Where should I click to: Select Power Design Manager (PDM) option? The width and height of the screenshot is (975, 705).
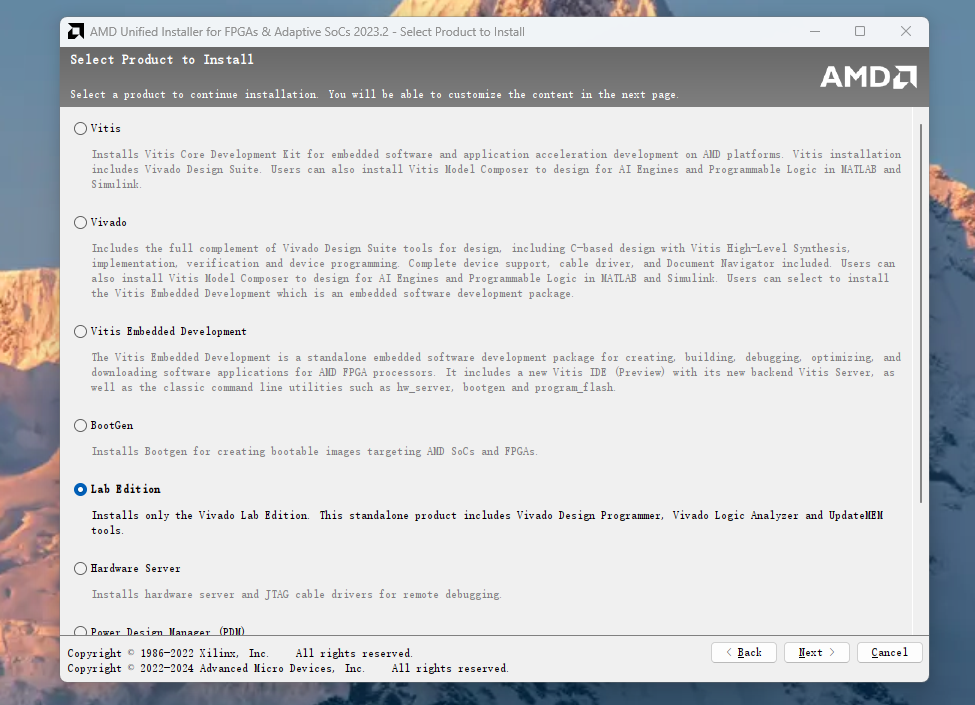pyautogui.click(x=80, y=631)
